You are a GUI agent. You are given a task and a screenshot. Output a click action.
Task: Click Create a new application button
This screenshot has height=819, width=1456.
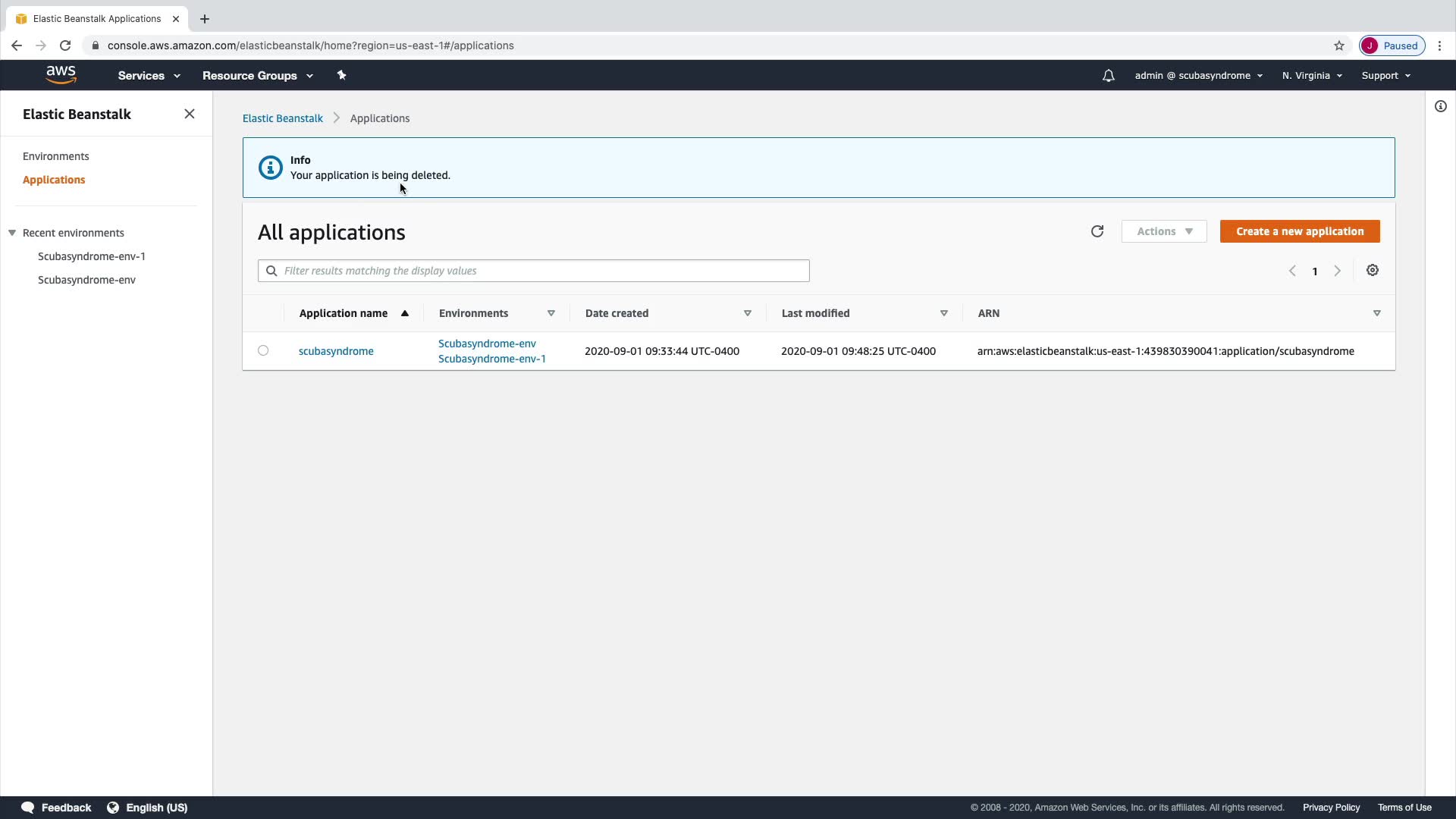tap(1299, 231)
